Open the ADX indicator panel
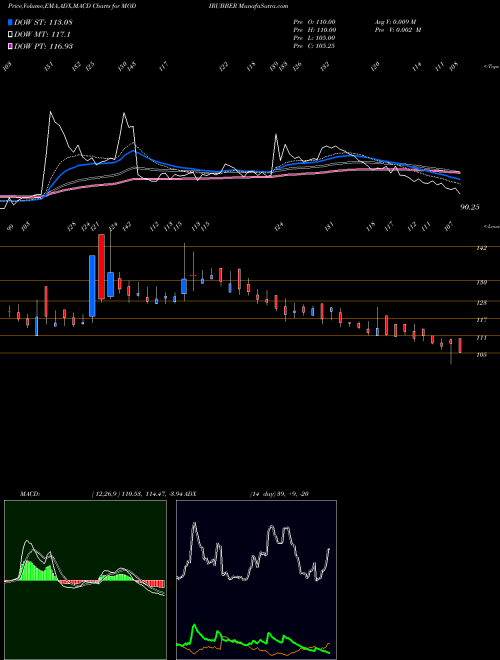Screen dimensions: 500x660 click(256, 580)
